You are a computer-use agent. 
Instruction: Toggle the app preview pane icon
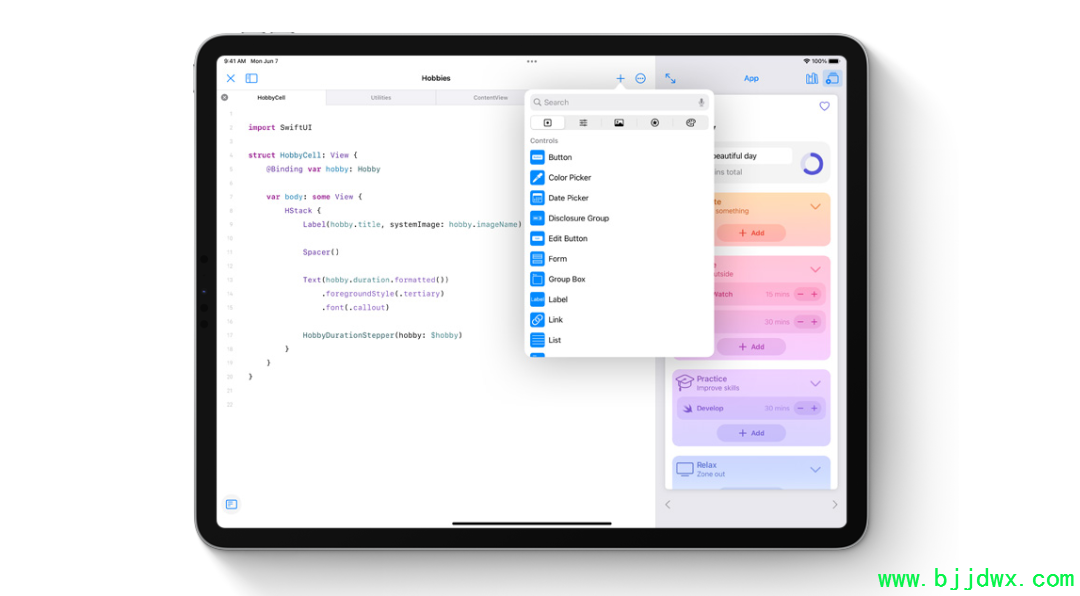[x=832, y=79]
